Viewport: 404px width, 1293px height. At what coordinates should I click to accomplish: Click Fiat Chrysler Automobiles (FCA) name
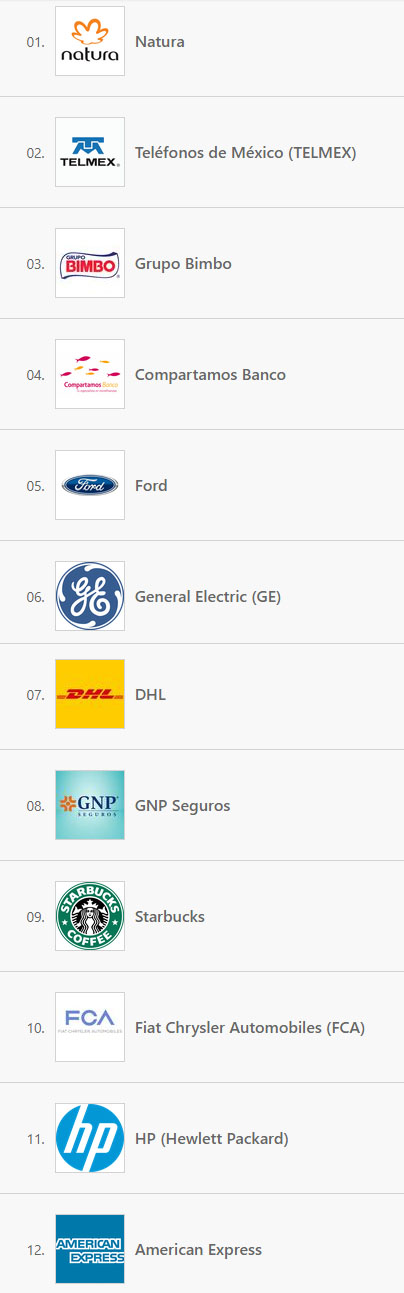pyautogui.click(x=250, y=1028)
